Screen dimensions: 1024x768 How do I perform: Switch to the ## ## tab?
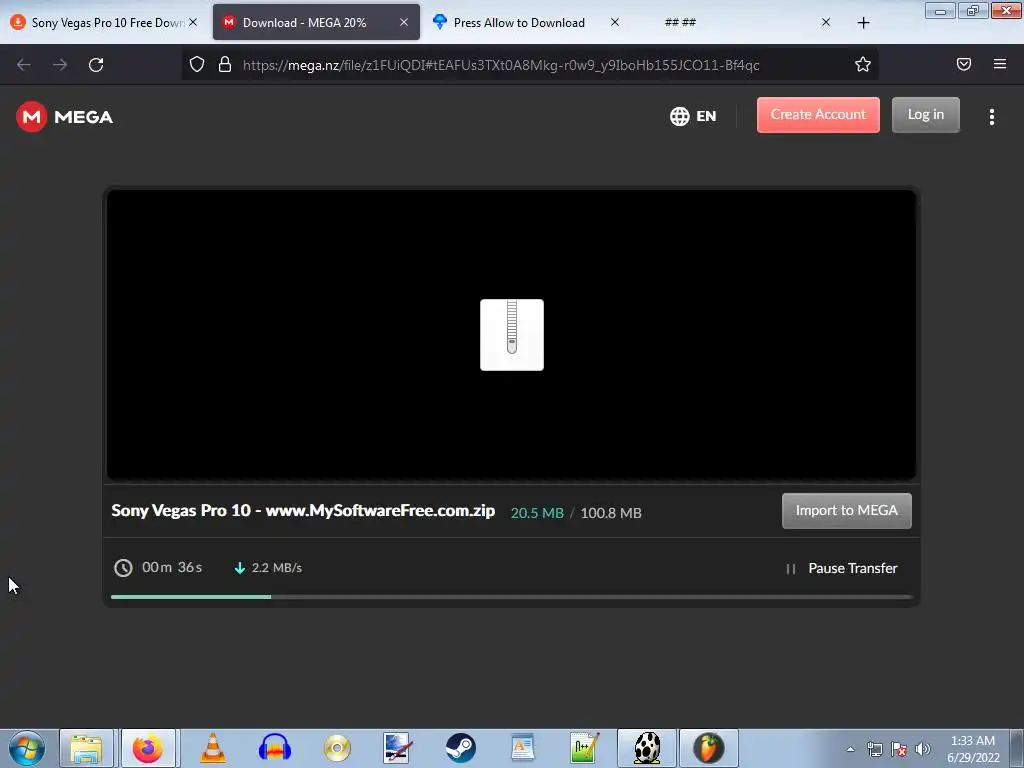point(738,22)
